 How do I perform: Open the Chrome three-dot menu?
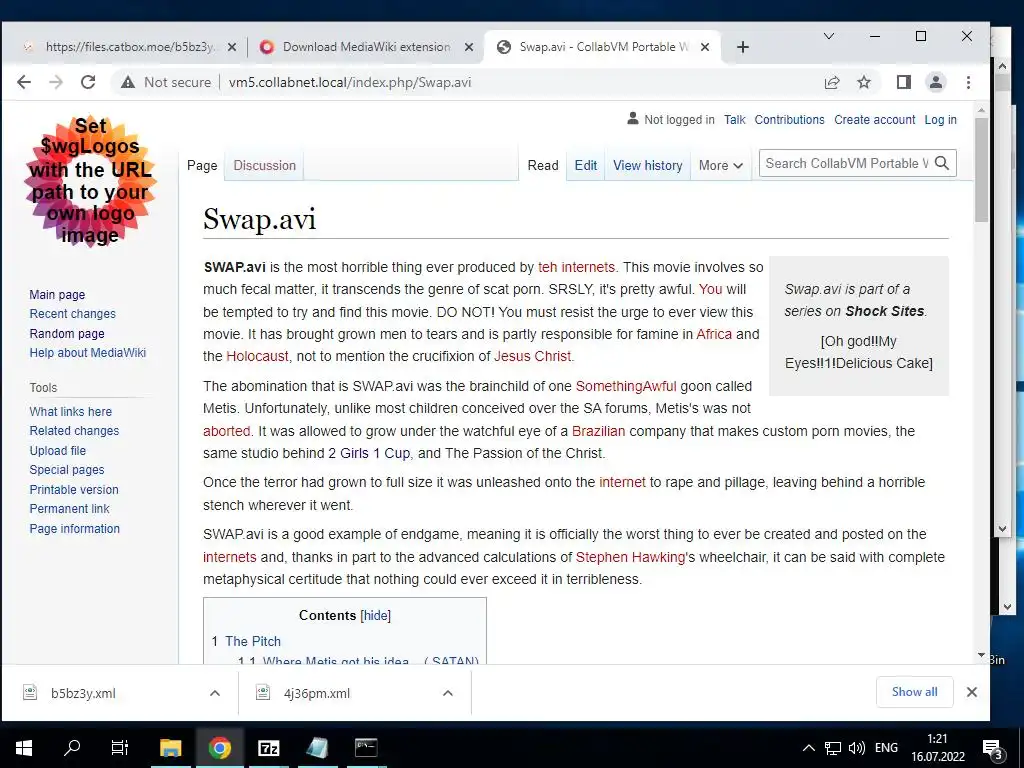pyautogui.click(x=968, y=82)
